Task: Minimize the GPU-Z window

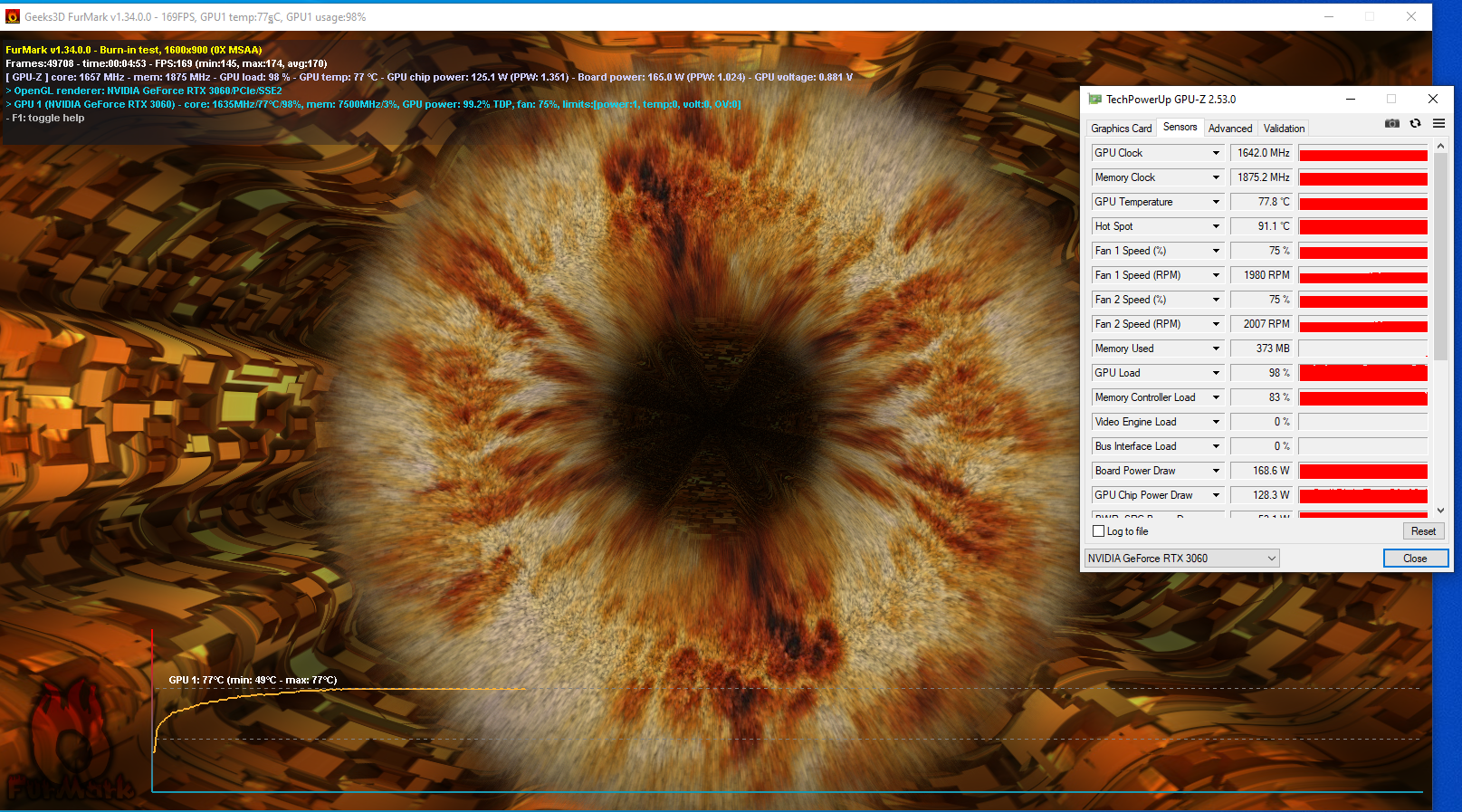Action: (1350, 100)
